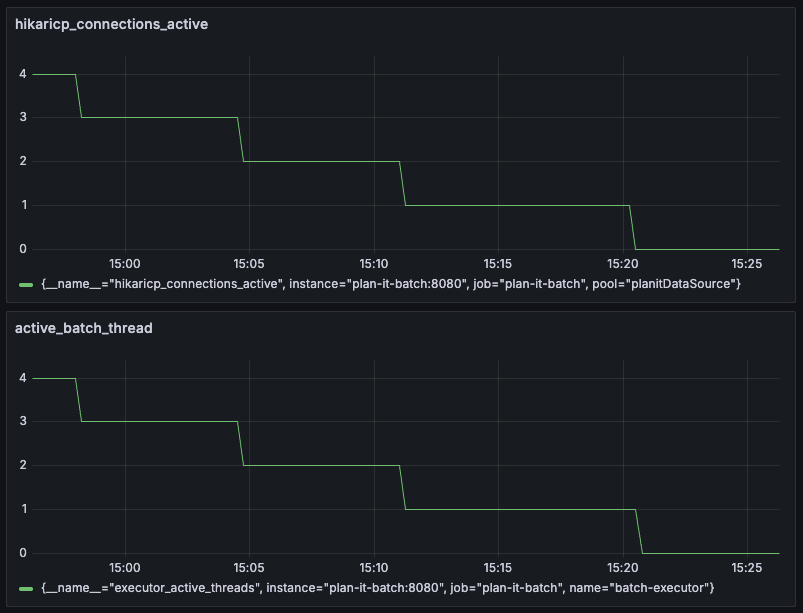Click the 15:10 label in the hikaricp panel
The width and height of the screenshot is (803, 613).
pos(373,264)
